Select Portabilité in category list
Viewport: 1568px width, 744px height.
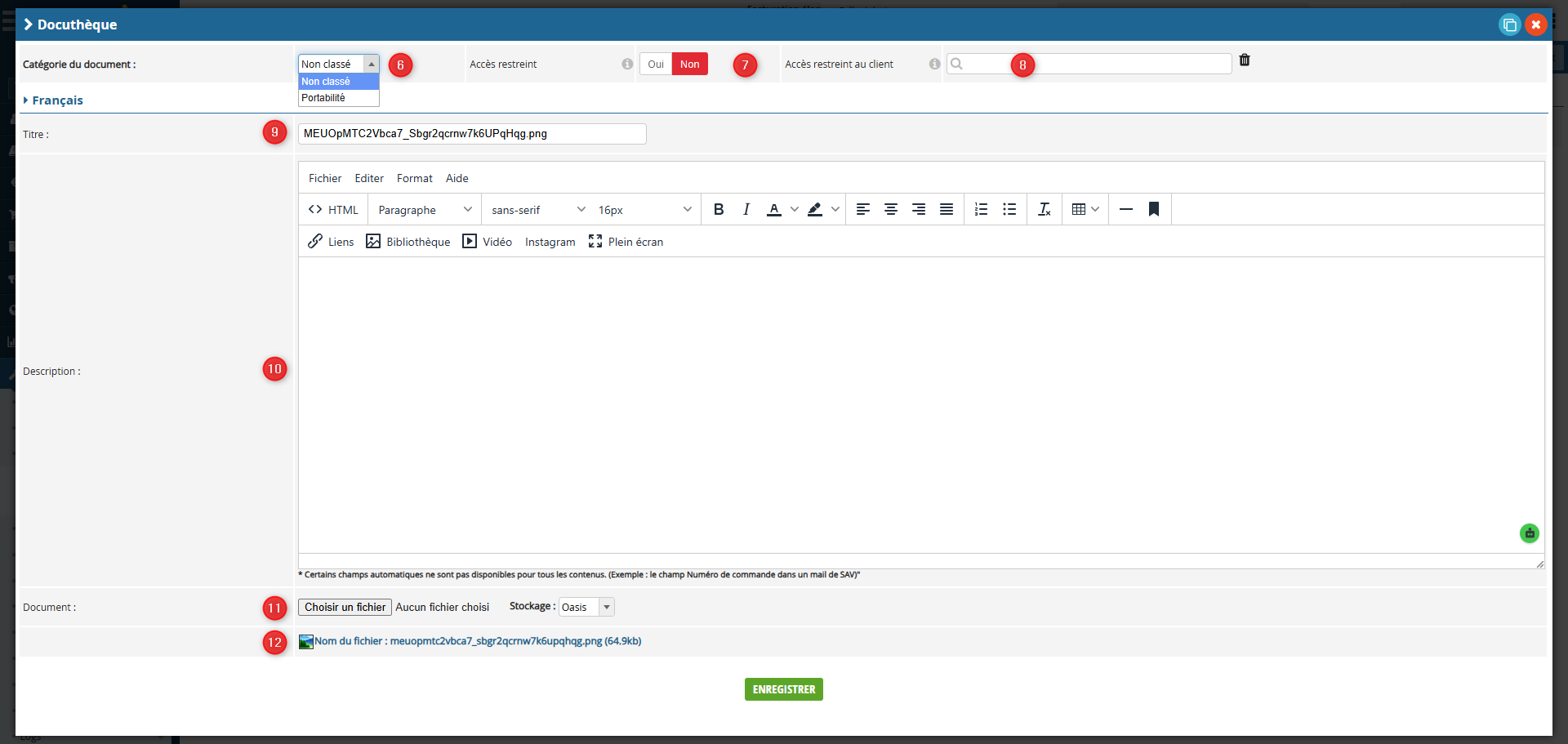pos(339,98)
